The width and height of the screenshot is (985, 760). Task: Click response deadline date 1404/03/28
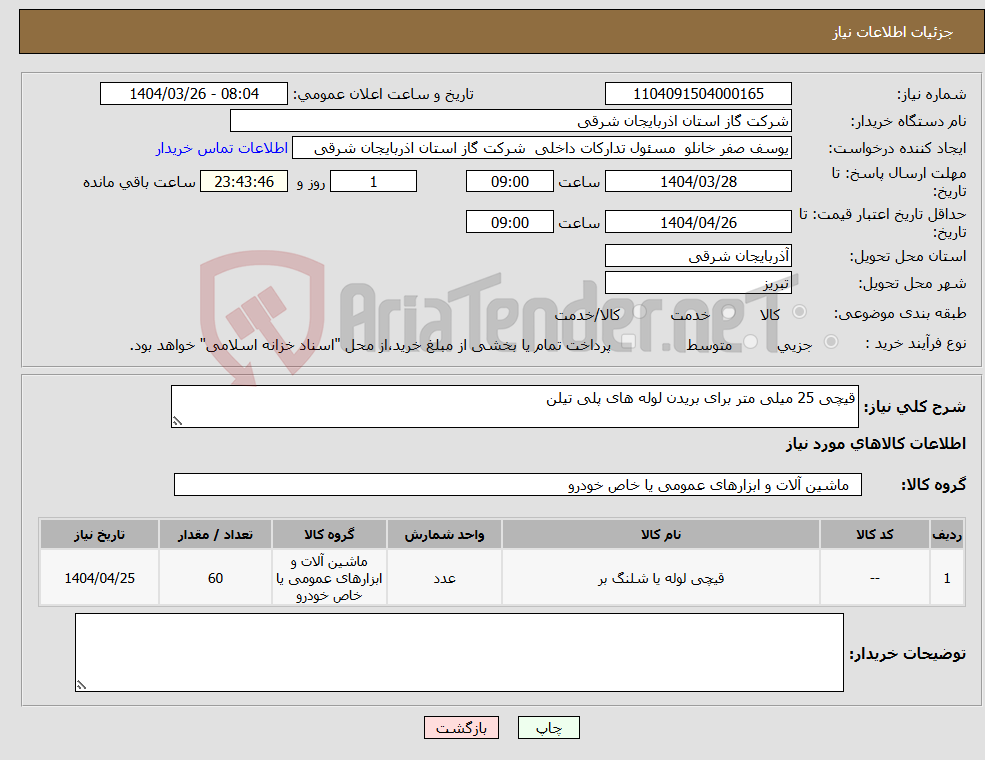pyautogui.click(x=698, y=182)
